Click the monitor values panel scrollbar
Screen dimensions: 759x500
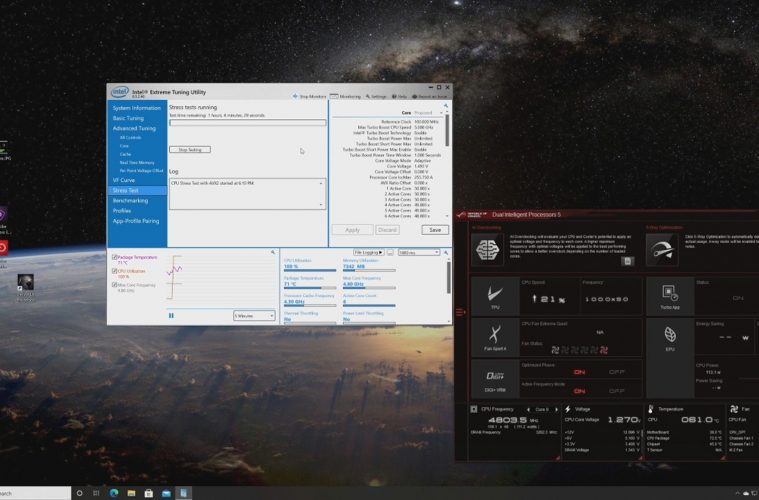[x=449, y=277]
